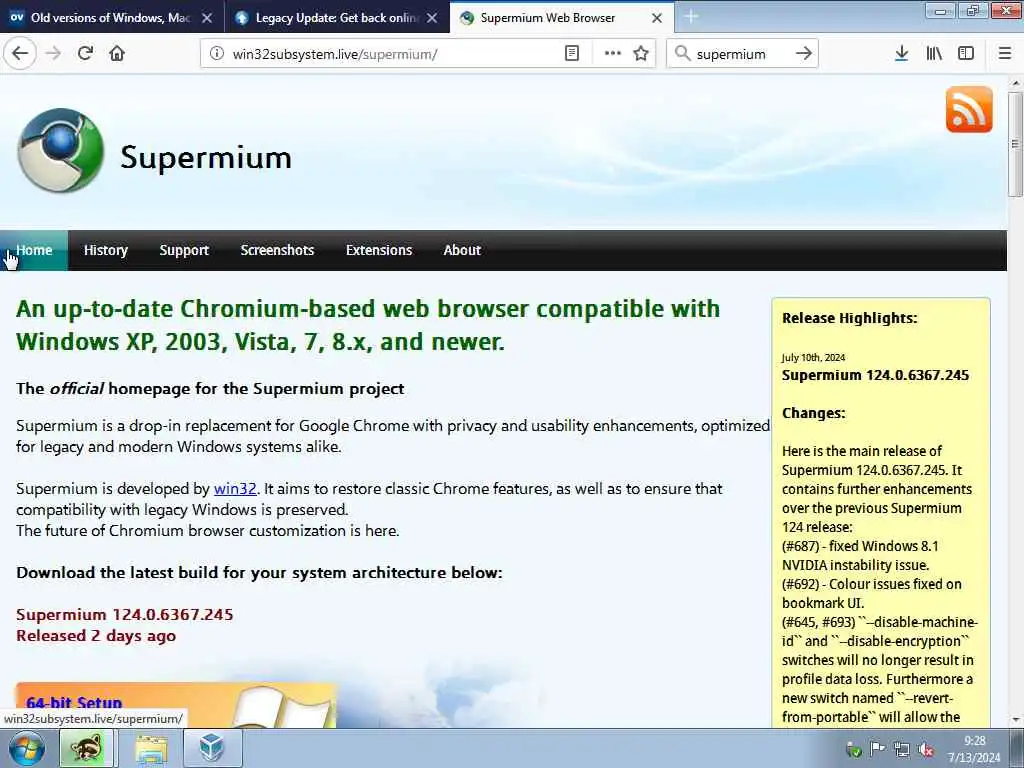The height and width of the screenshot is (768, 1024).
Task: Submit search with the arrow button
Action: (803, 54)
